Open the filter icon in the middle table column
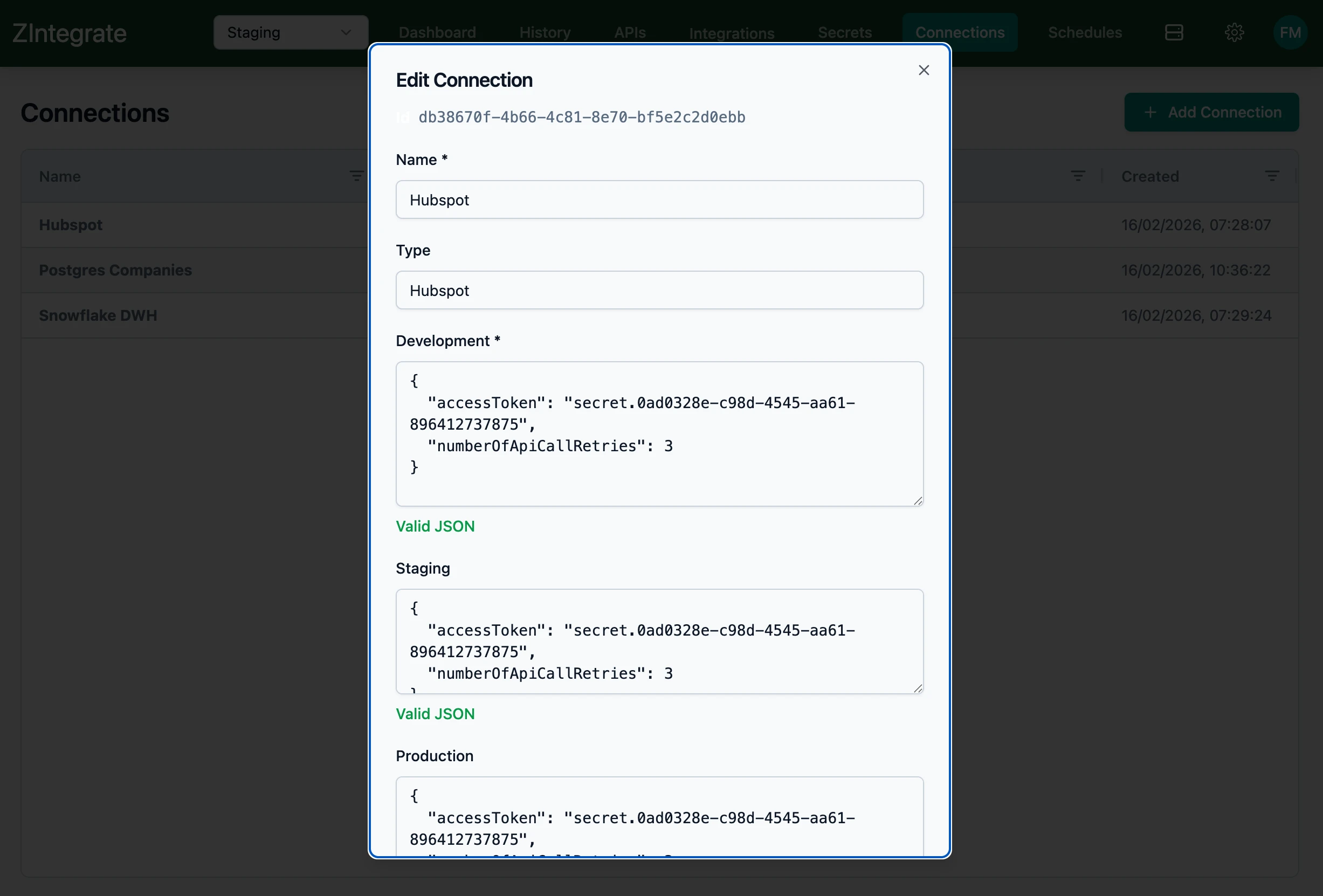The image size is (1323, 896). (1078, 175)
